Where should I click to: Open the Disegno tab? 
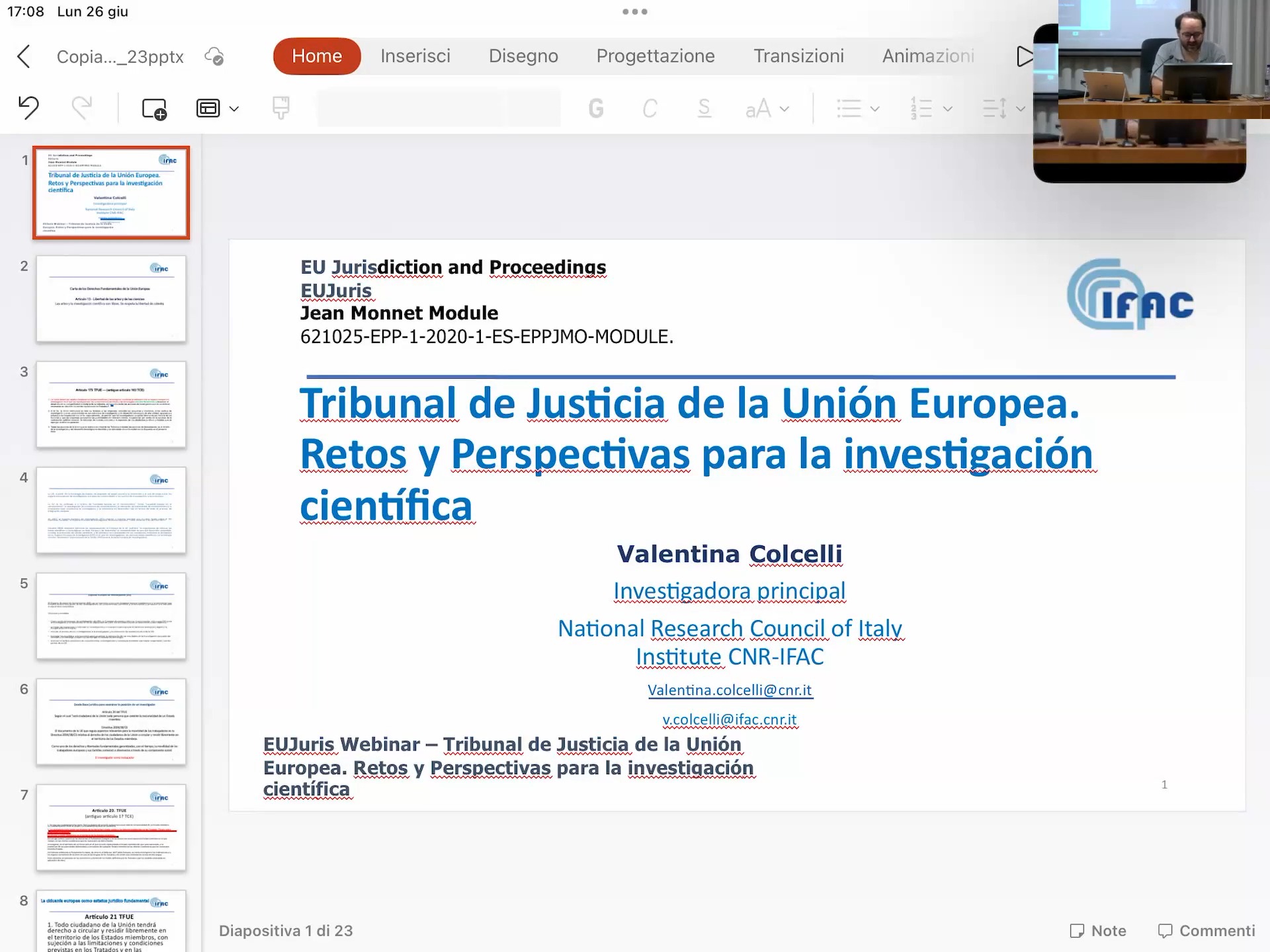523,56
